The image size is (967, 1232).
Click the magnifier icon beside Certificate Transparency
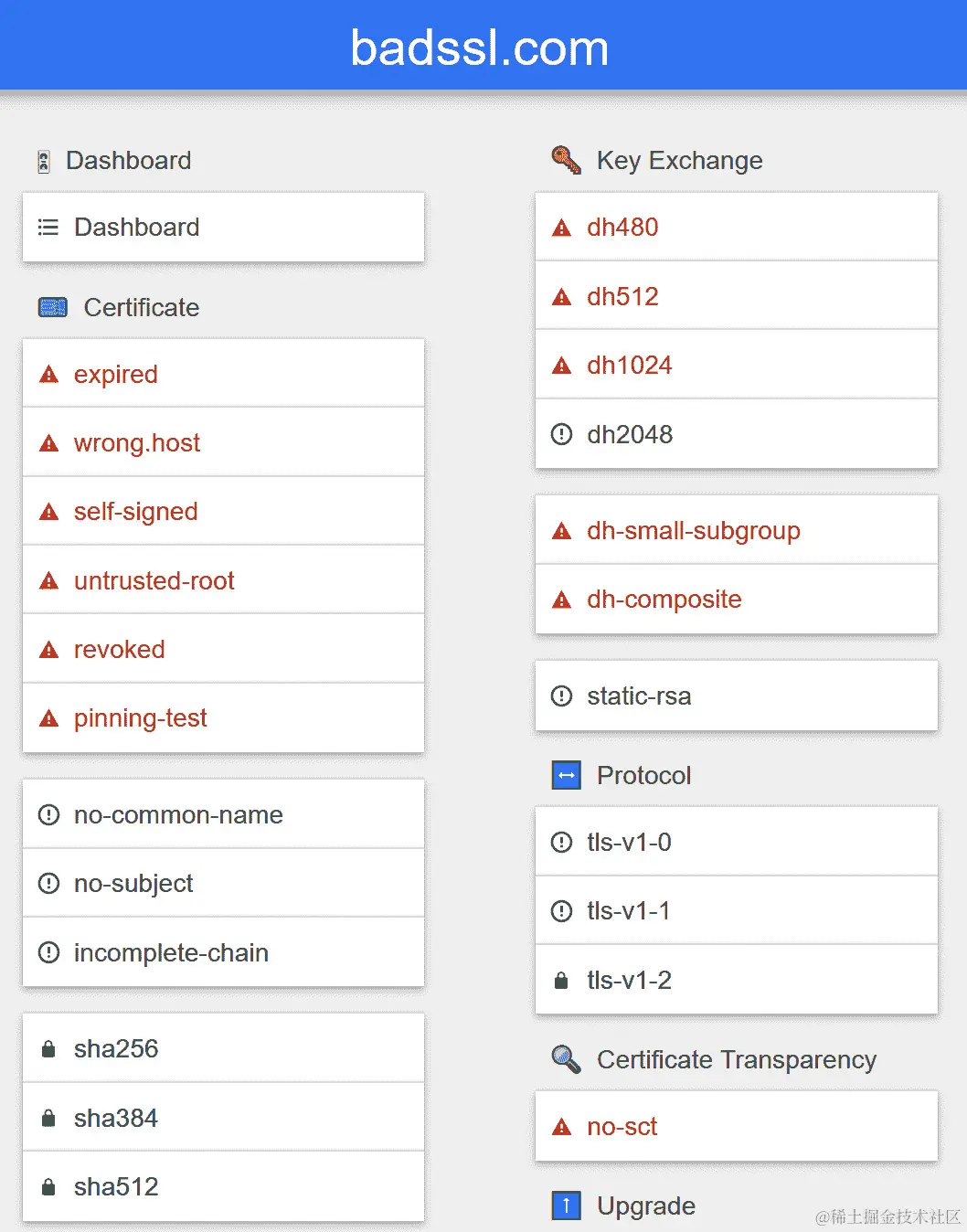tap(567, 1059)
